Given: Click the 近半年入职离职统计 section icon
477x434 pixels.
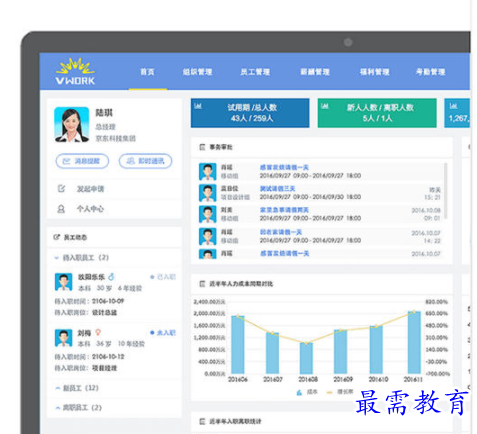Looking at the screenshot, I should point(202,422).
